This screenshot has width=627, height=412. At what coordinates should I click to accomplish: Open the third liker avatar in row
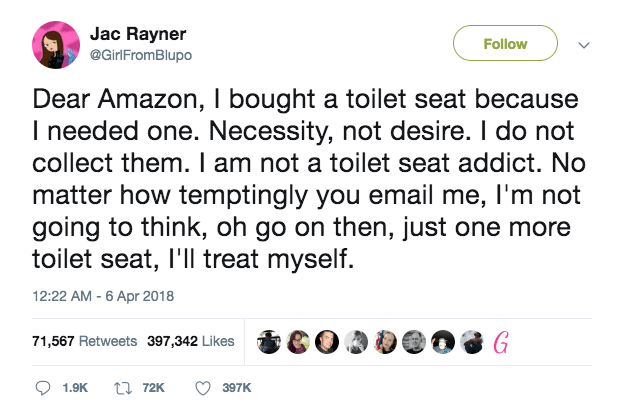[x=327, y=342]
